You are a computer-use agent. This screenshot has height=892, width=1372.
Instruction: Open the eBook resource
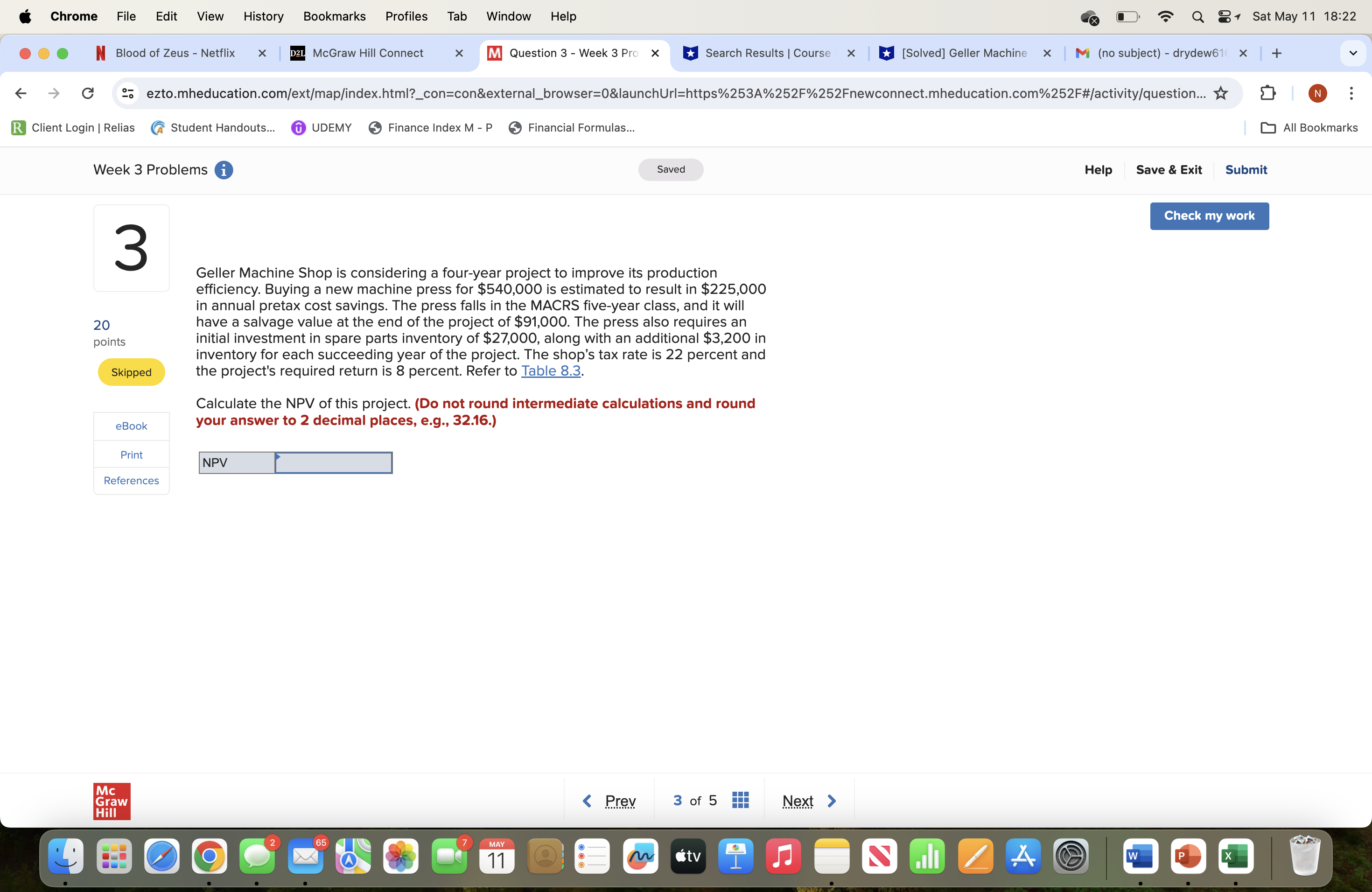(132, 426)
